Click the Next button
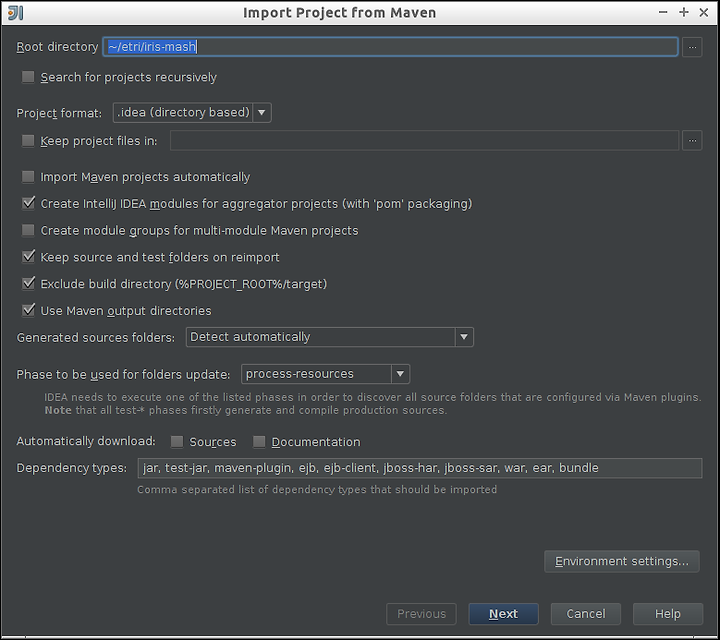 tap(503, 614)
